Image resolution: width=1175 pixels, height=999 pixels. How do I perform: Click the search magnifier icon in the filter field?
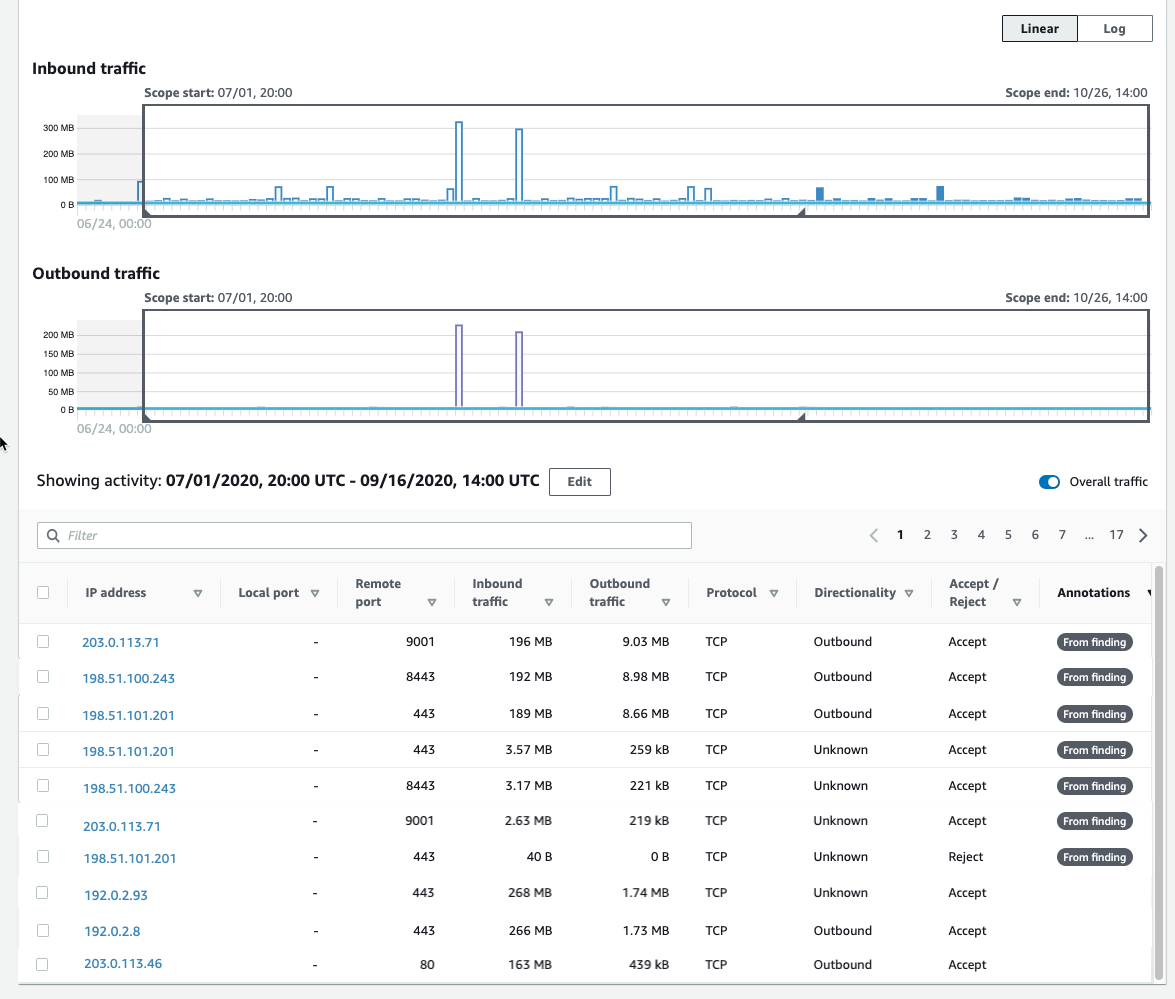point(53,535)
